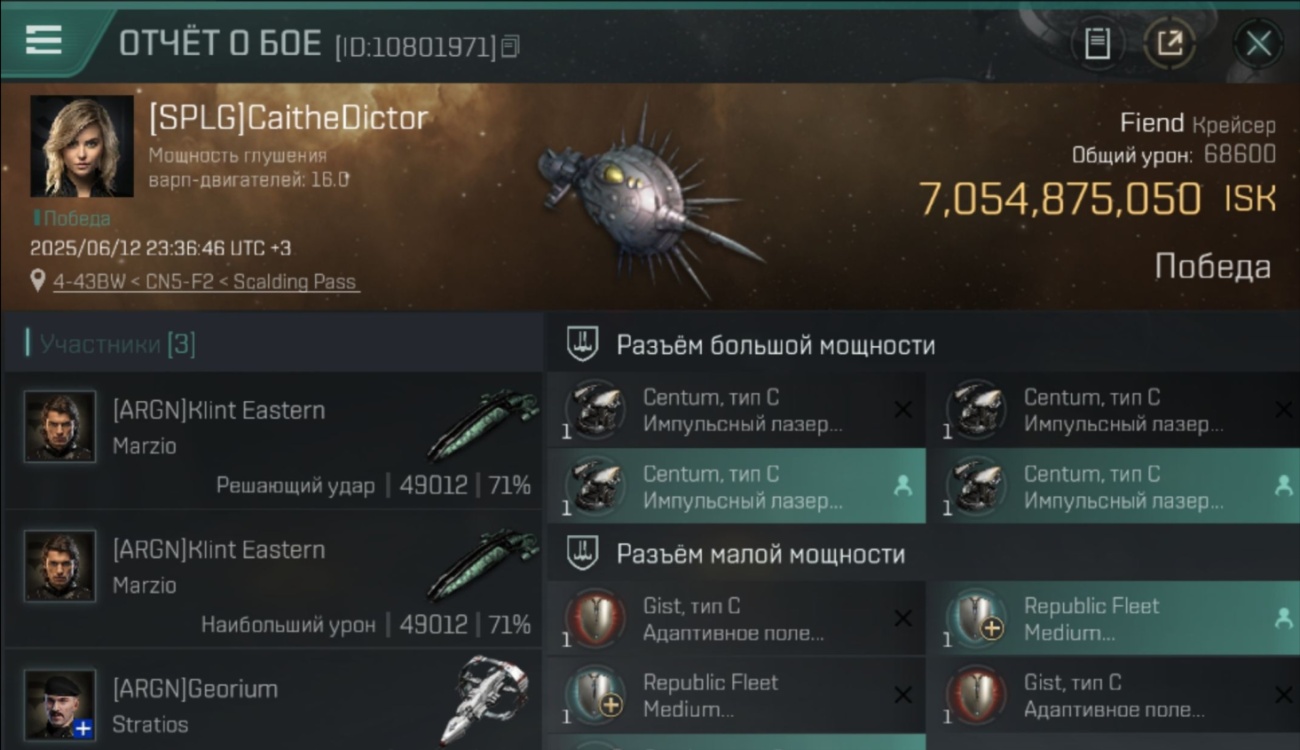The width and height of the screenshot is (1300, 750).
Task: Close the battle report window
Action: (x=1257, y=44)
